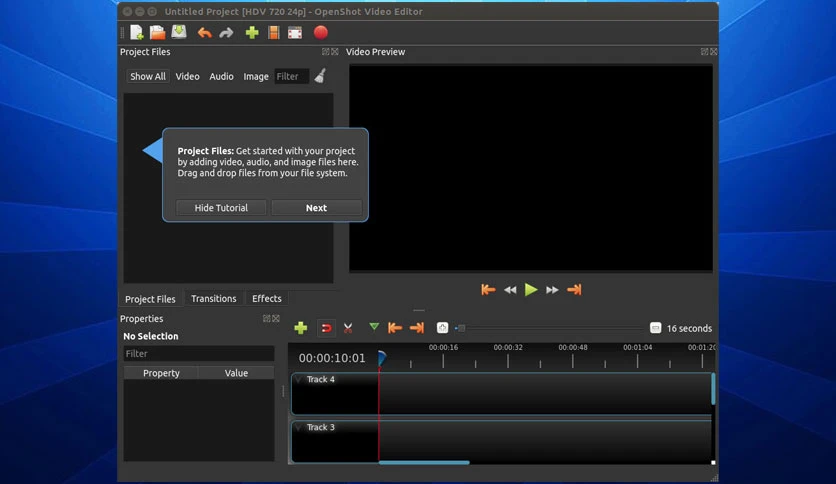
Task: Choose profile icon in main toolbar
Action: pyautogui.click(x=274, y=33)
